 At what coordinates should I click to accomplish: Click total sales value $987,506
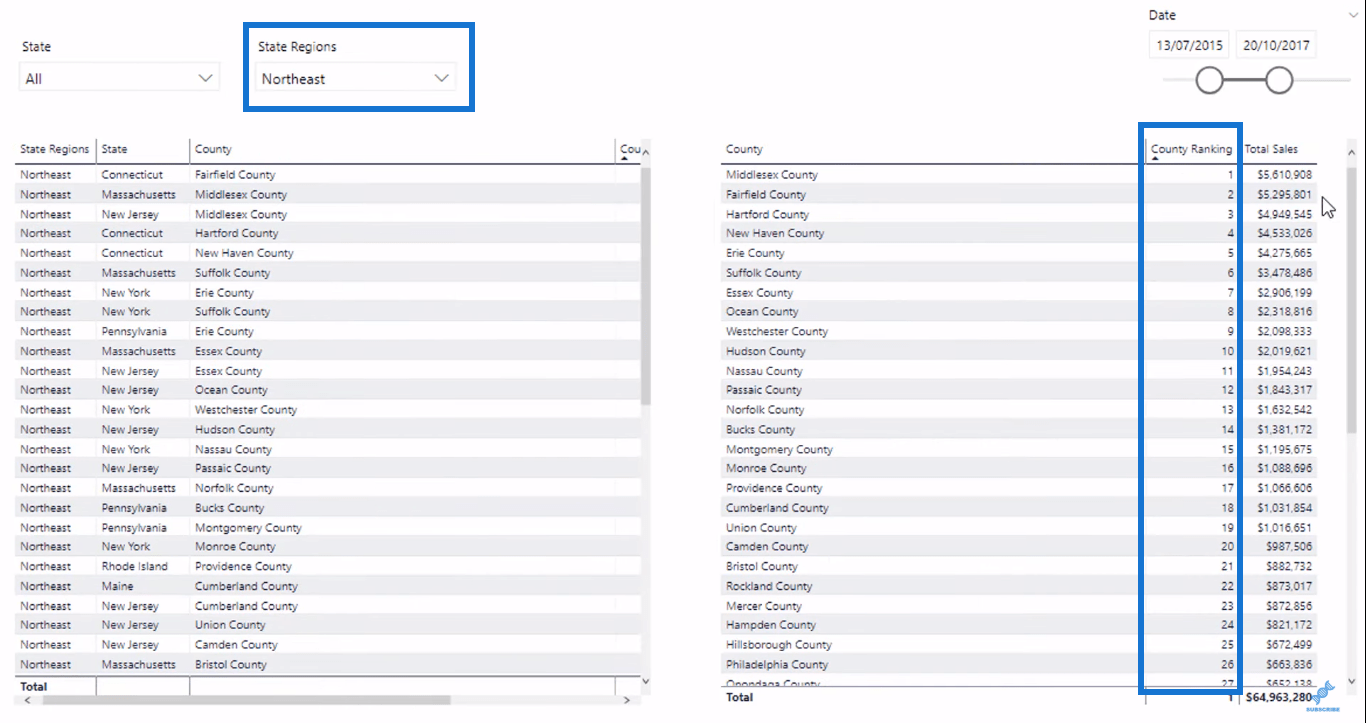point(1289,547)
